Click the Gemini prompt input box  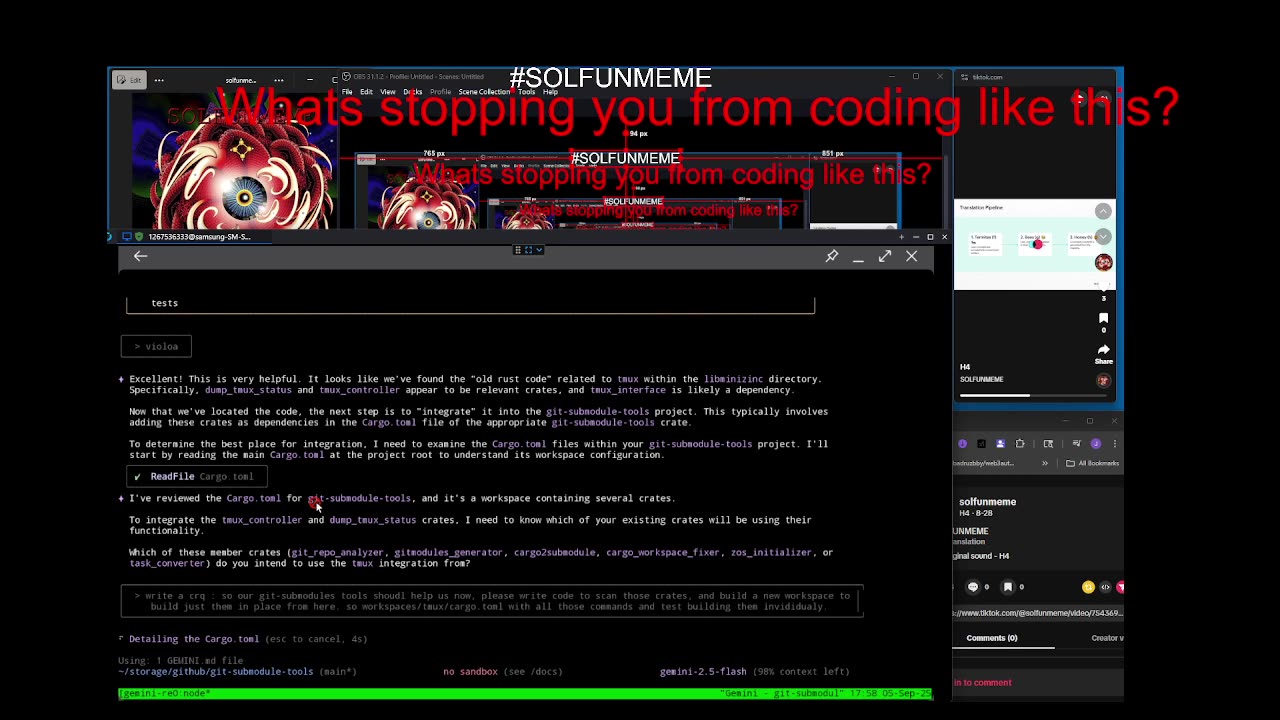click(492, 601)
